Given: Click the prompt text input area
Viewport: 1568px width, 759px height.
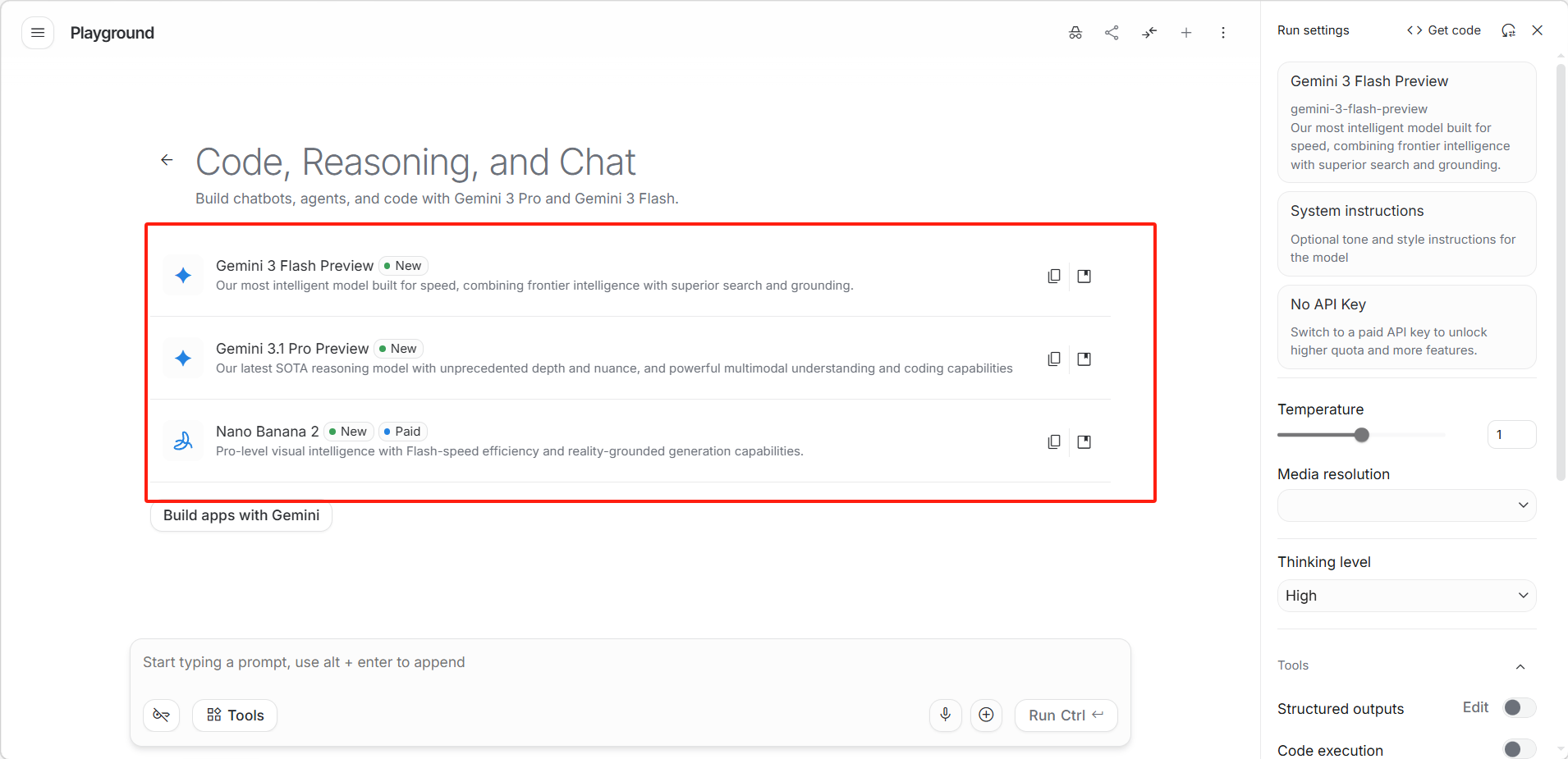Looking at the screenshot, I should pos(630,663).
